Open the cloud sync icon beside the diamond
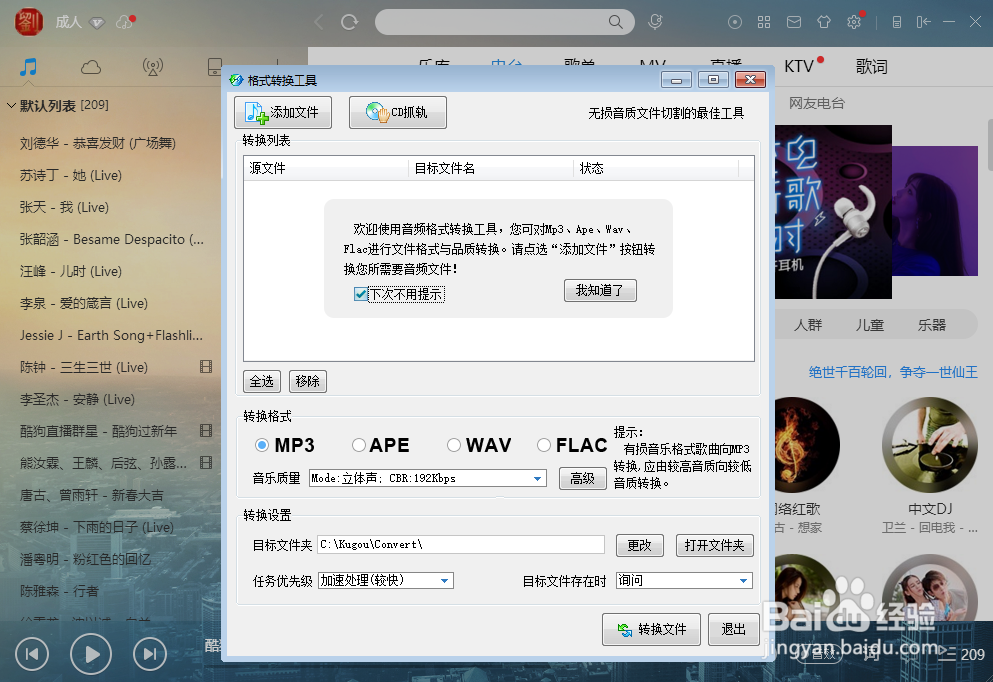 (x=124, y=23)
